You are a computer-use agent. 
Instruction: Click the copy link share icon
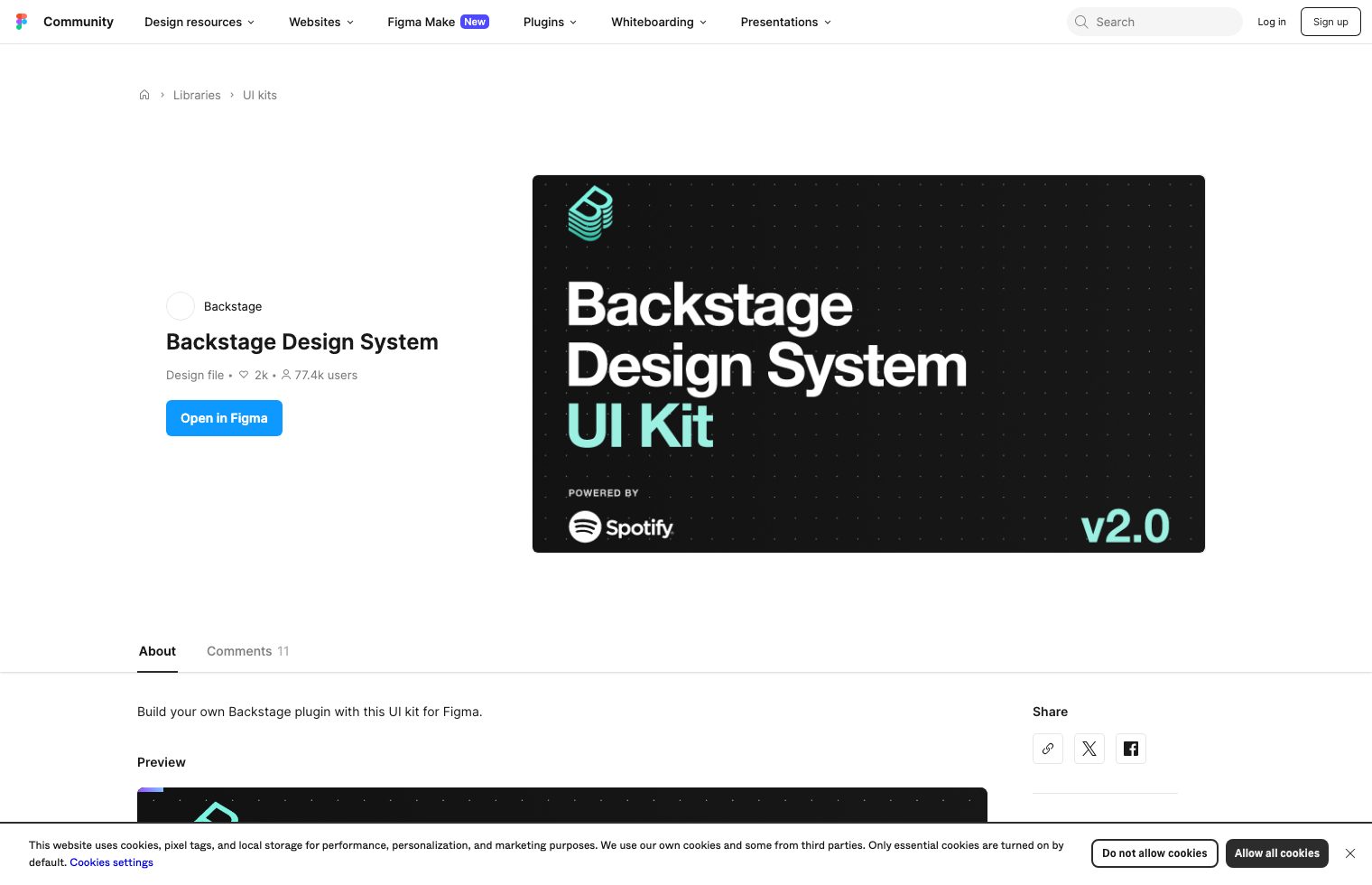pos(1047,748)
